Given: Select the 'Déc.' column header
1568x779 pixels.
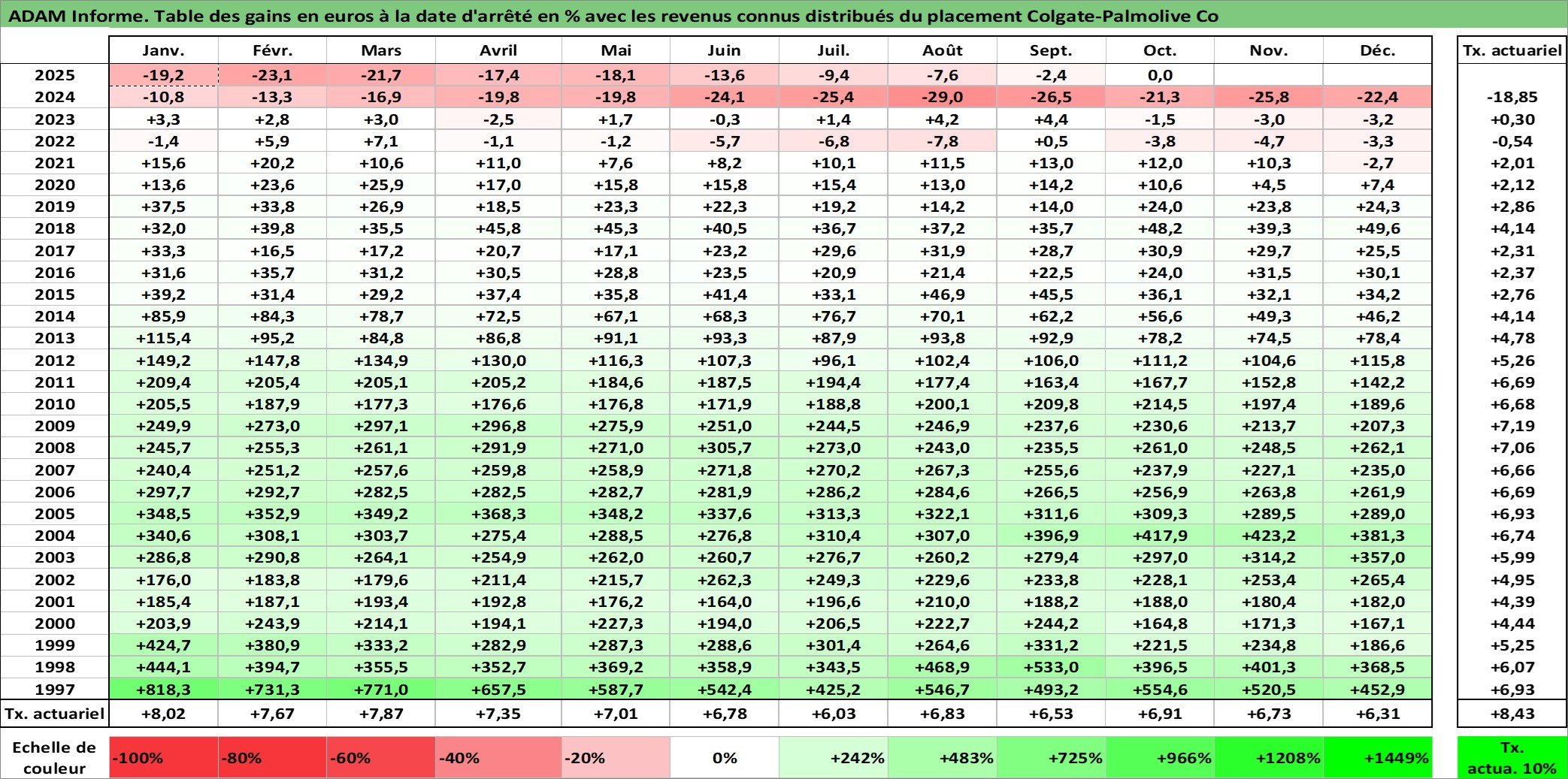Looking at the screenshot, I should (x=1377, y=50).
